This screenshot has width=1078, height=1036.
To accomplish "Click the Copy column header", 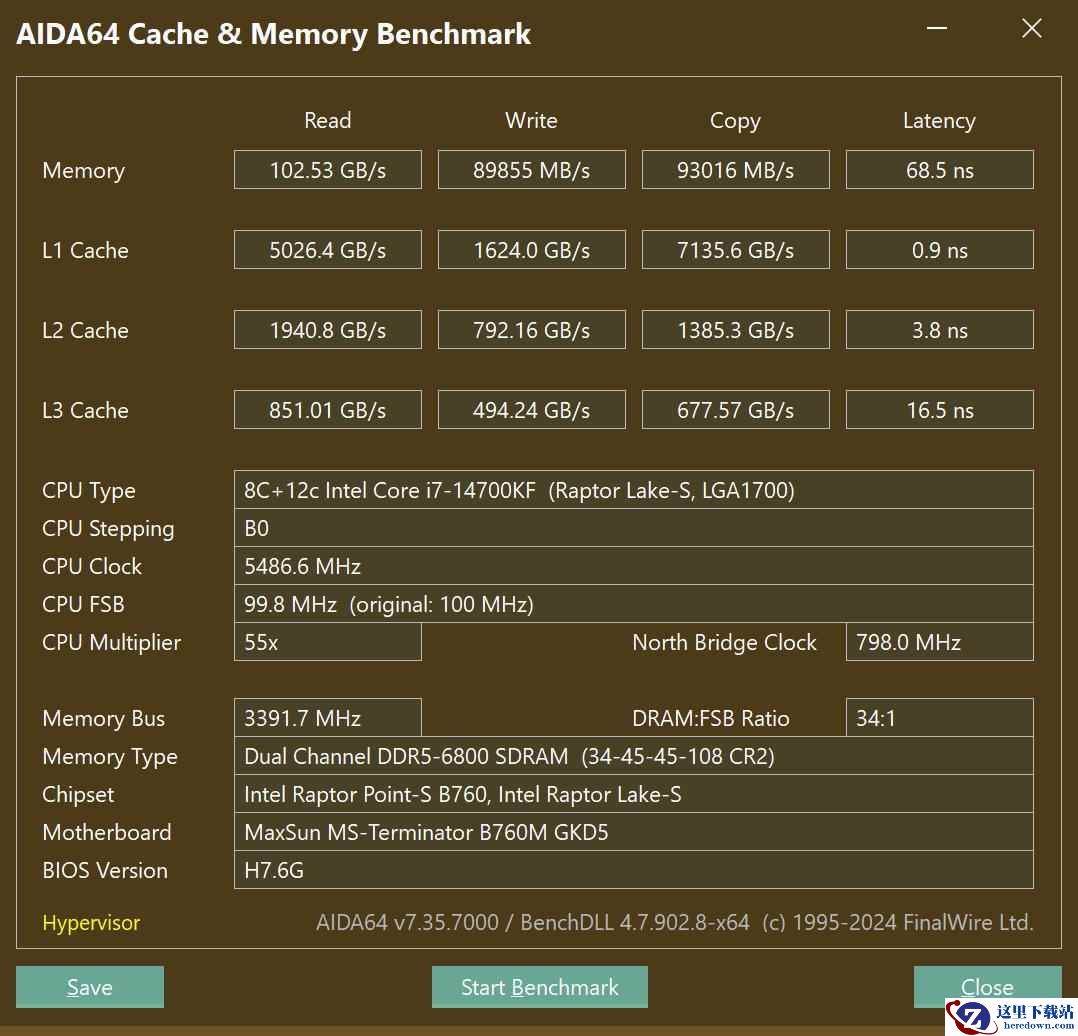I will tap(736, 121).
